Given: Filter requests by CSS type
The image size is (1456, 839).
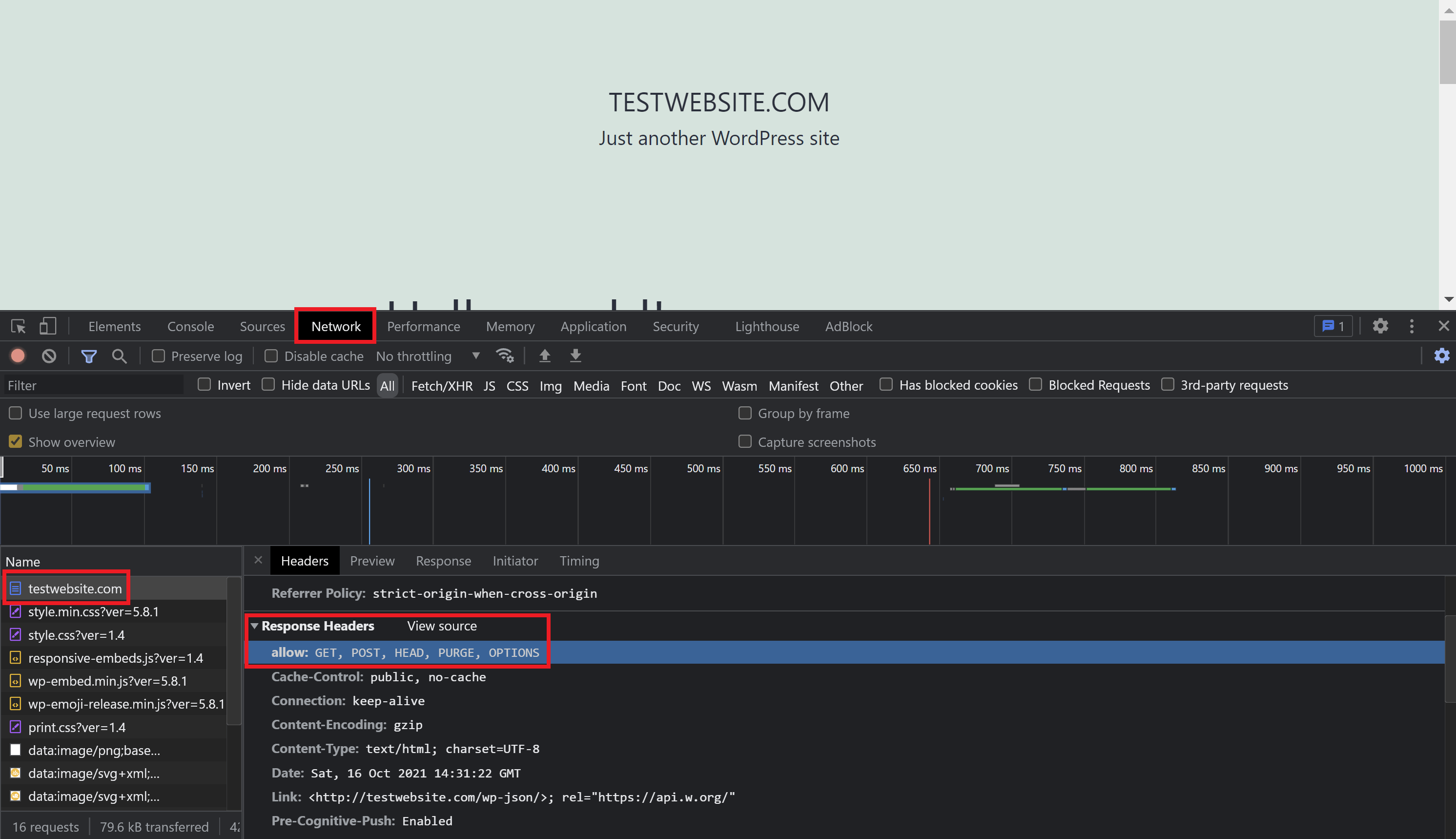Looking at the screenshot, I should pos(517,385).
